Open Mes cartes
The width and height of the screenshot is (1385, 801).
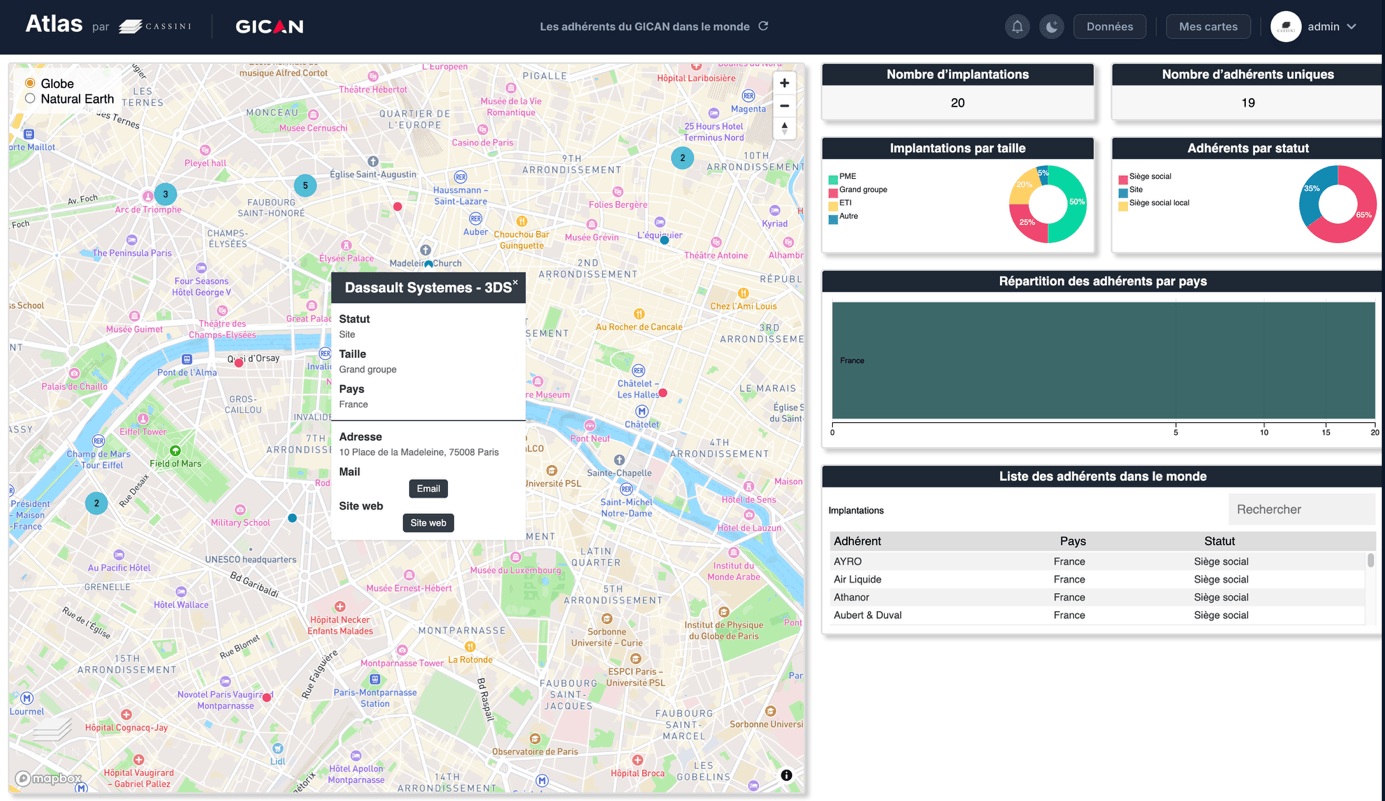pos(1208,27)
